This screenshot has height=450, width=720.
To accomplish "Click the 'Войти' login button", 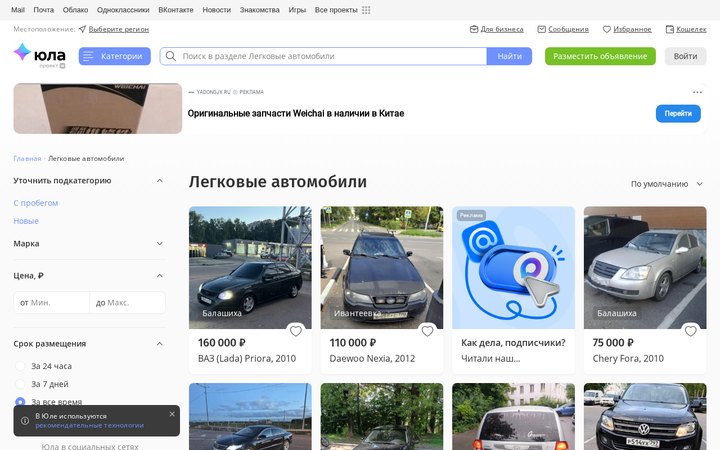I will coord(685,56).
